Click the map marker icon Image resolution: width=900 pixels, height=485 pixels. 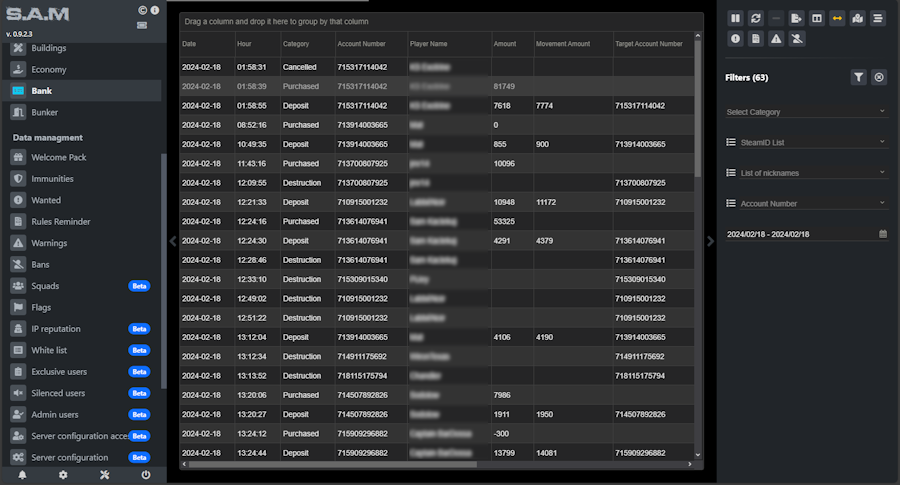pos(858,18)
